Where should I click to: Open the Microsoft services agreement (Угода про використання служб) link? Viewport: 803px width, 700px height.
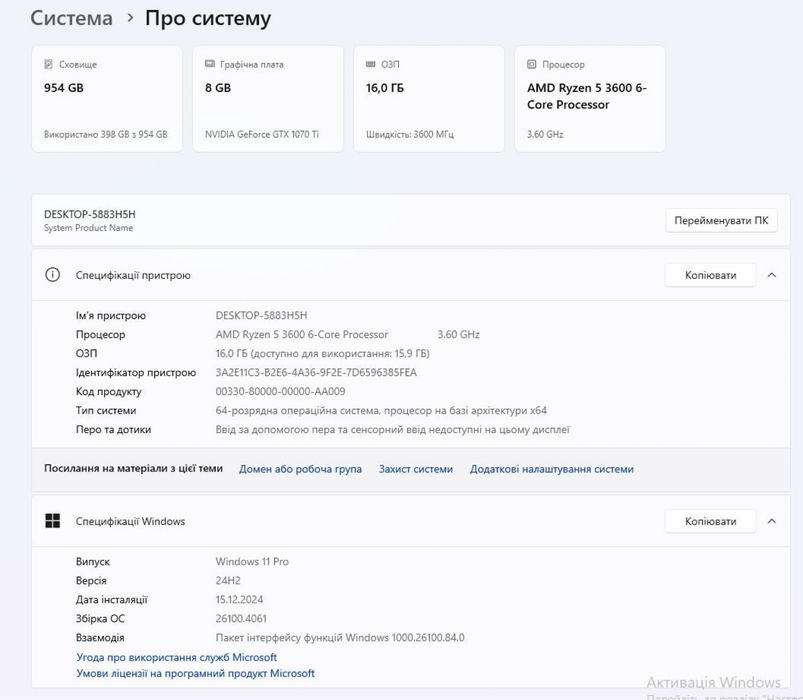pyautogui.click(x=176, y=657)
